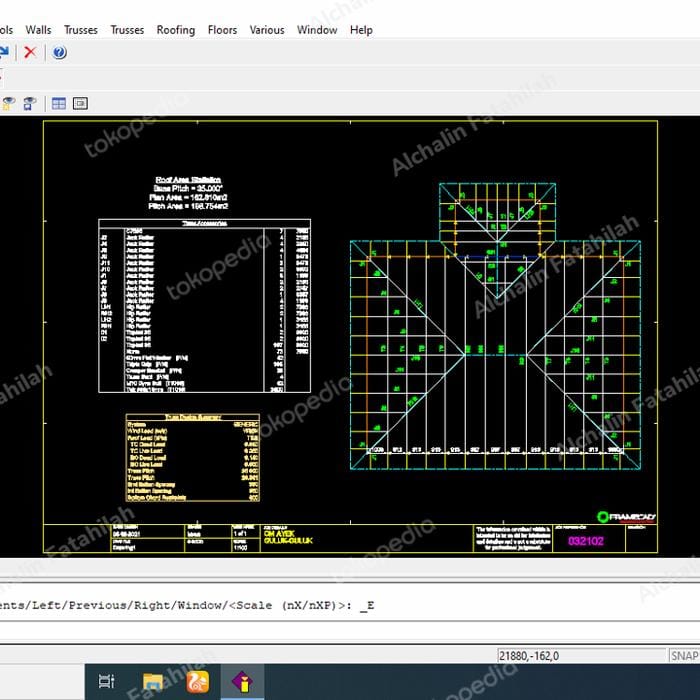Open File Explorer from the taskbar
This screenshot has height=700, width=700.
153,681
